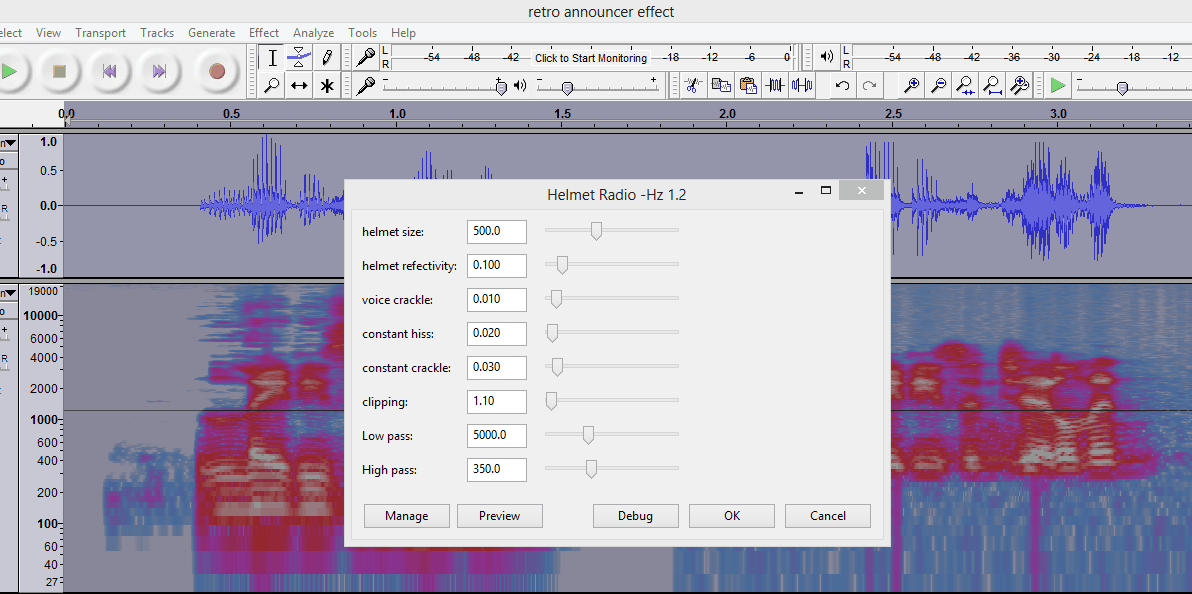Screen dimensions: 1192x594
Task: Click the helmet size slider handle
Action: [596, 231]
